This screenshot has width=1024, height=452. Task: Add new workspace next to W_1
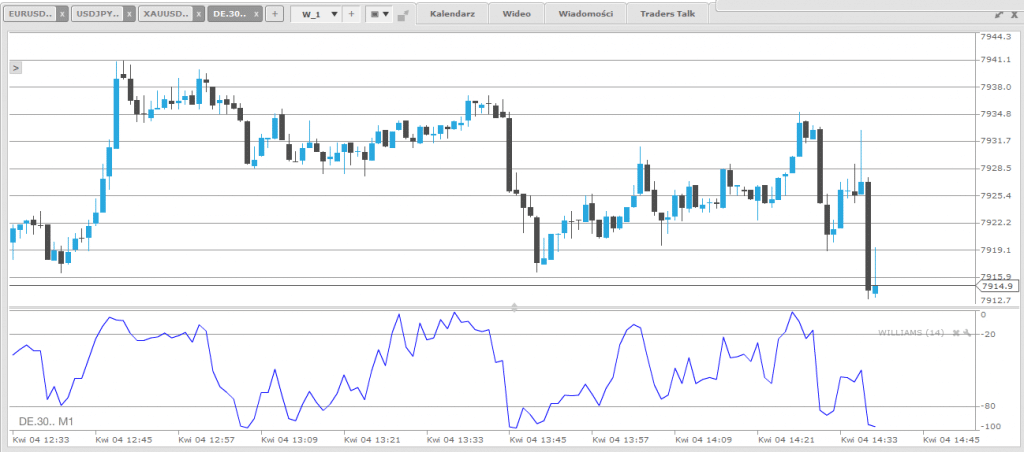coord(351,15)
